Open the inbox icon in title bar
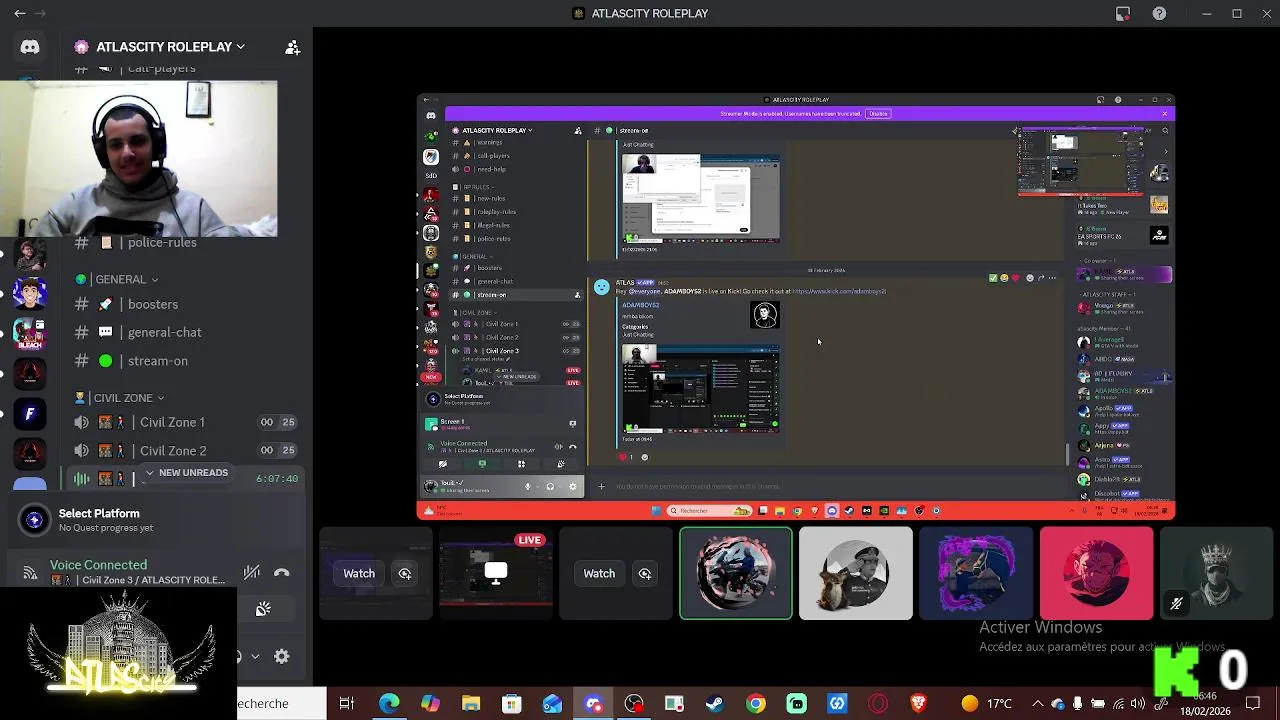1280x720 pixels. coord(1123,13)
